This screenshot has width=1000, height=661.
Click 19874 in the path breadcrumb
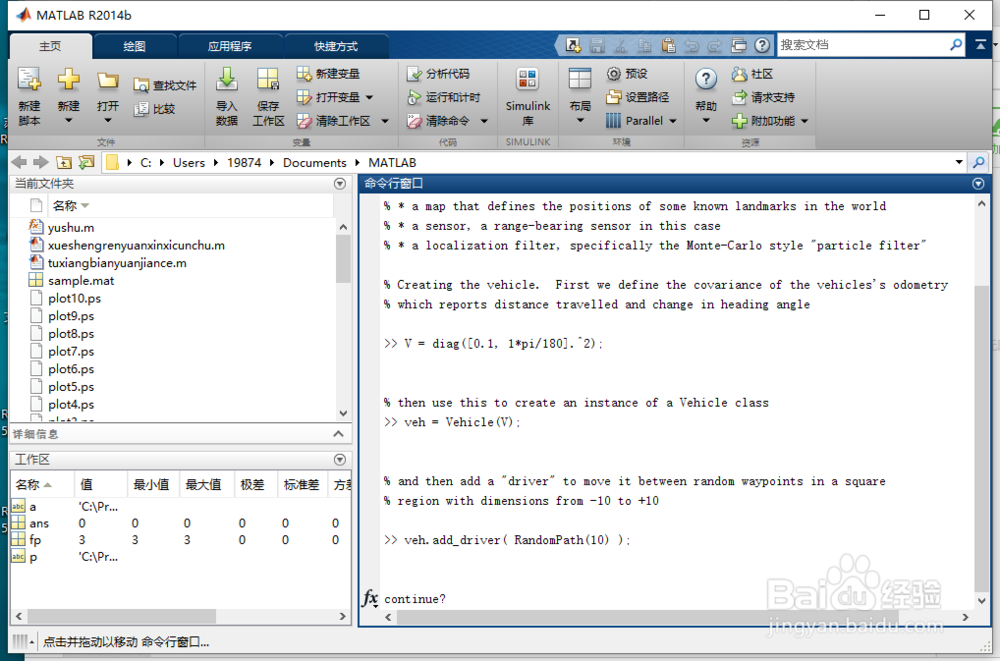point(244,163)
